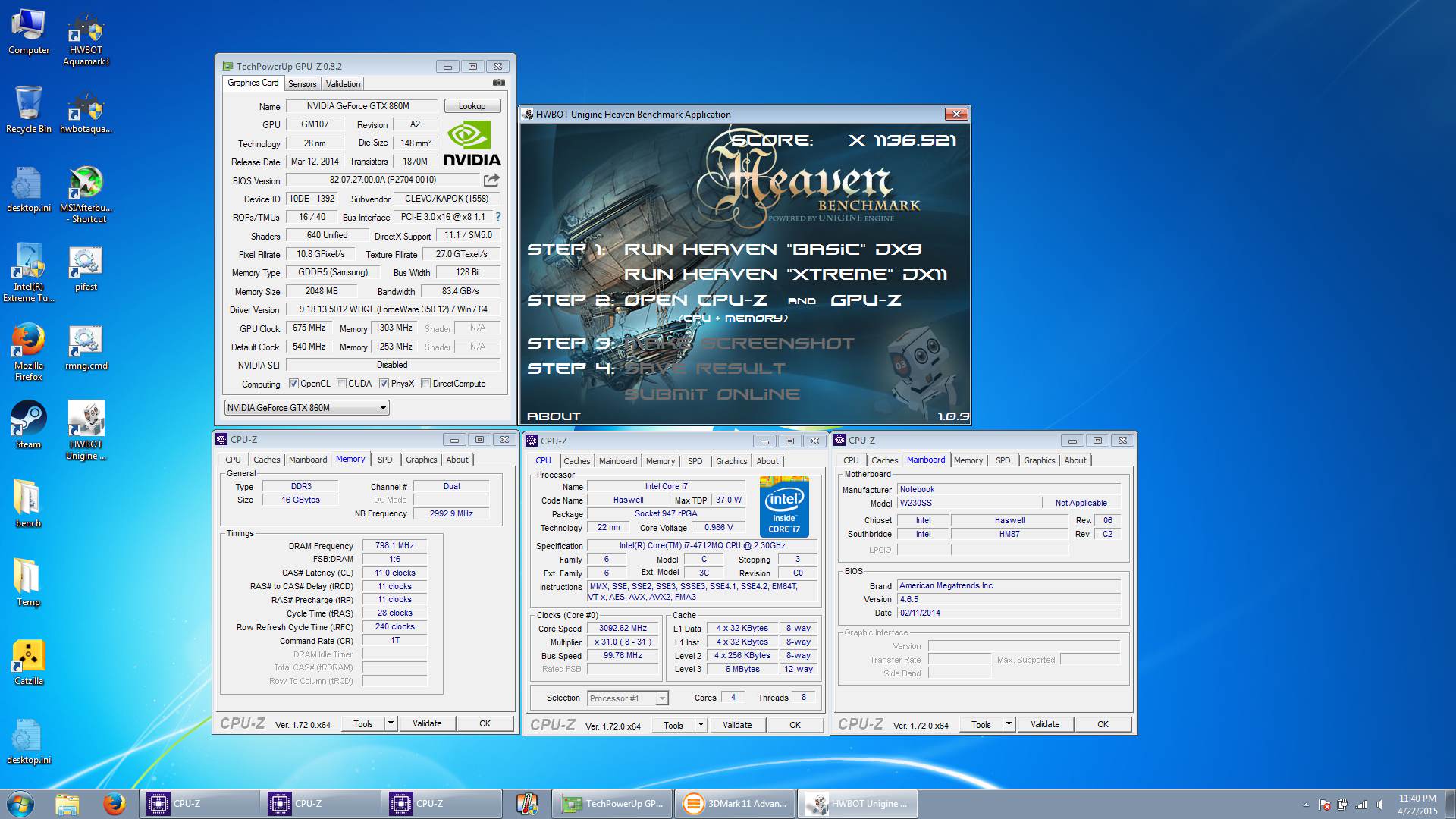Click Validate in Memory CPU-Z window

click(x=427, y=723)
